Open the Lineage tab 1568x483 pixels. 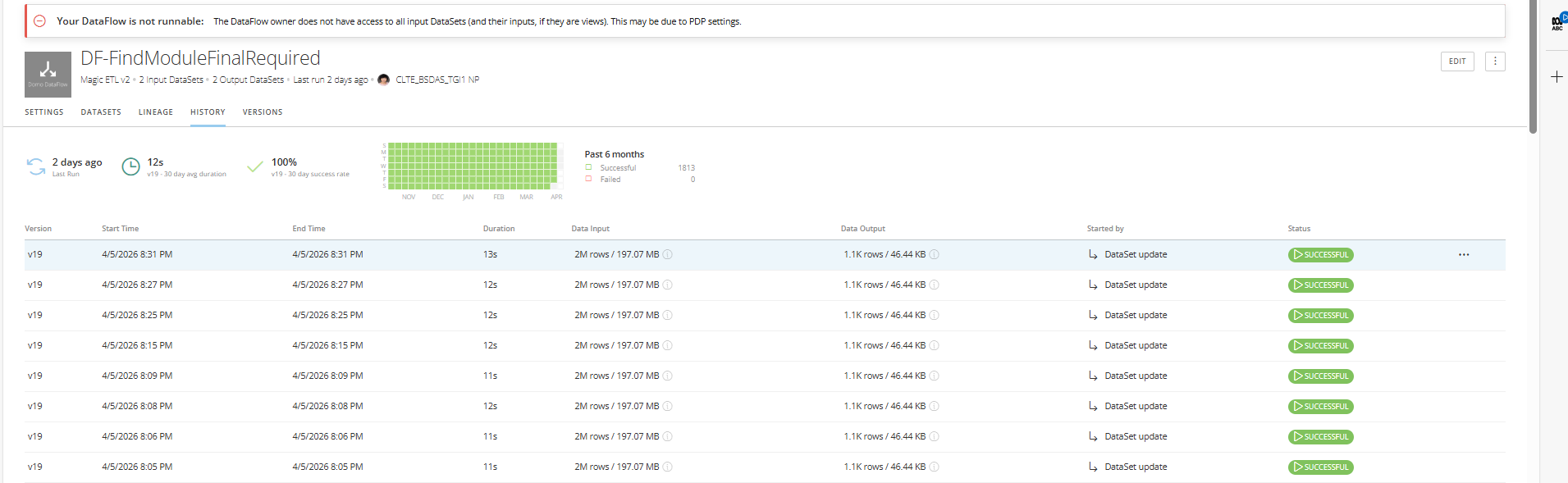[156, 112]
